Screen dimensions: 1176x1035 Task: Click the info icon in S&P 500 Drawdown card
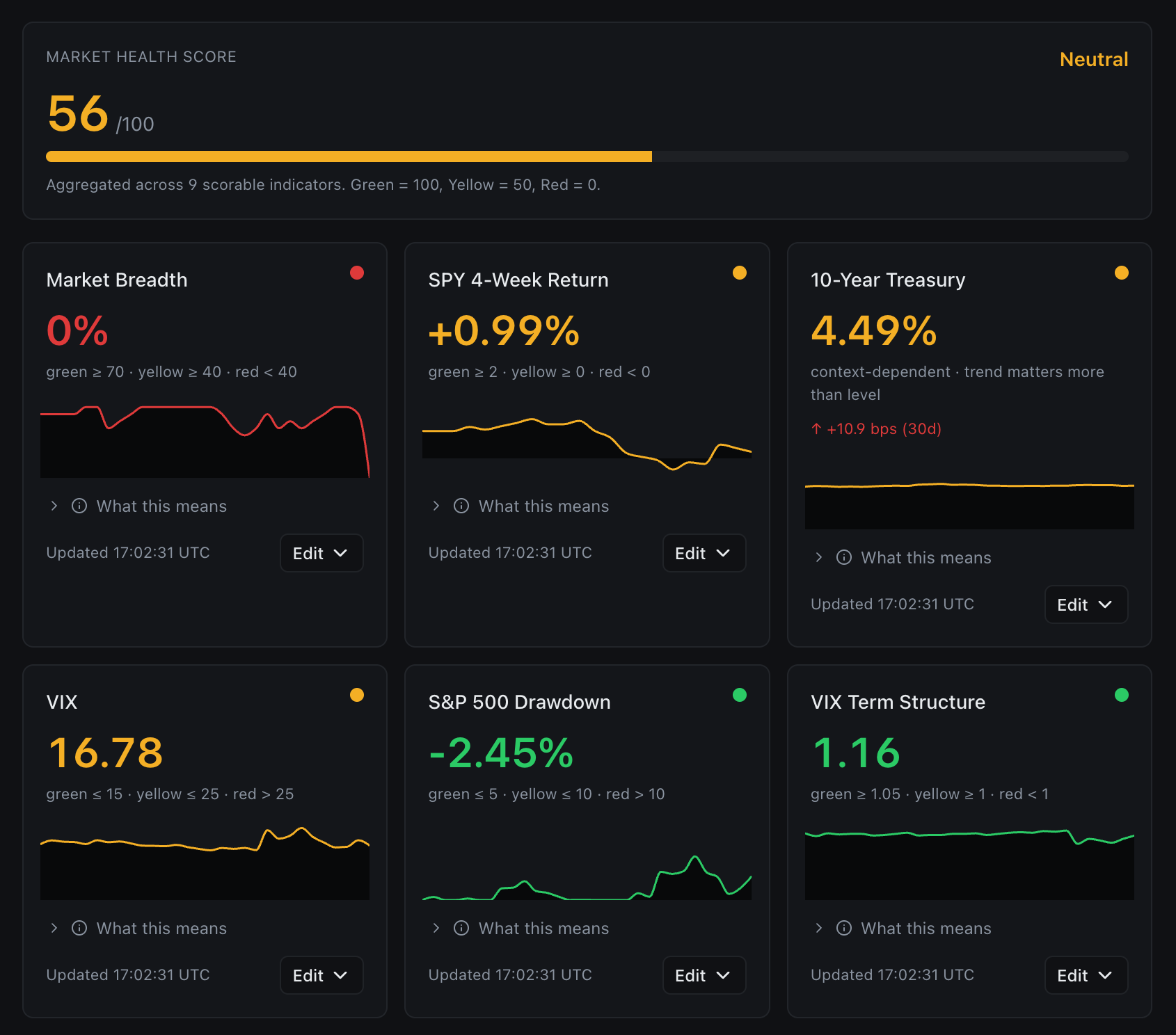(461, 928)
